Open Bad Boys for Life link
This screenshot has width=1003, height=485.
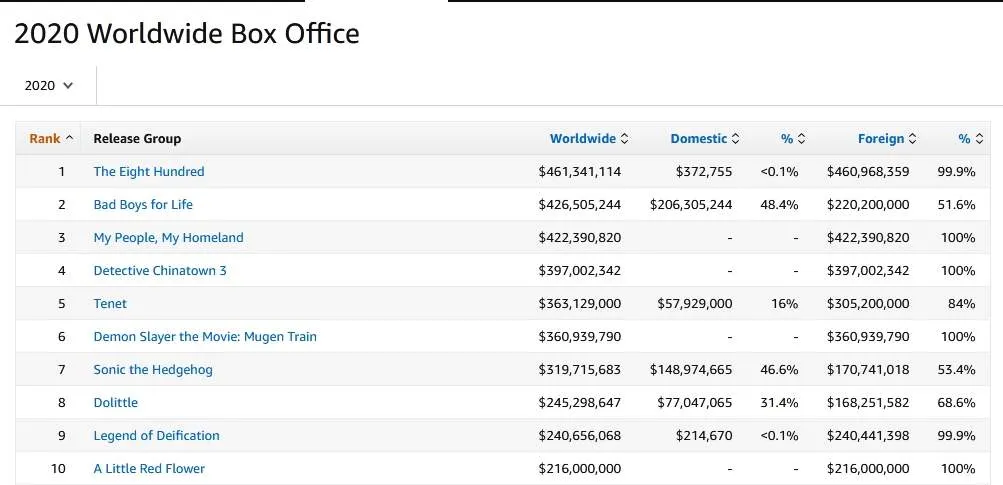click(142, 205)
